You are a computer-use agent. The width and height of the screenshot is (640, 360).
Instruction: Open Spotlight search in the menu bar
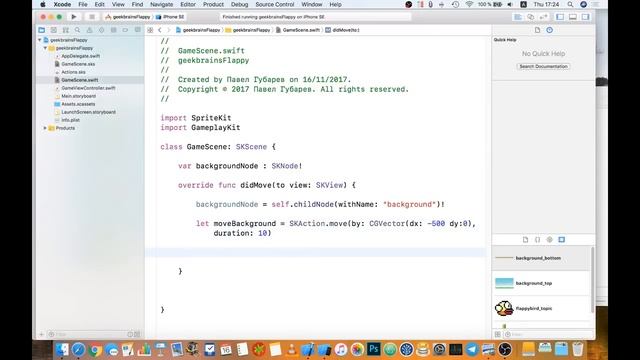[570, 4]
